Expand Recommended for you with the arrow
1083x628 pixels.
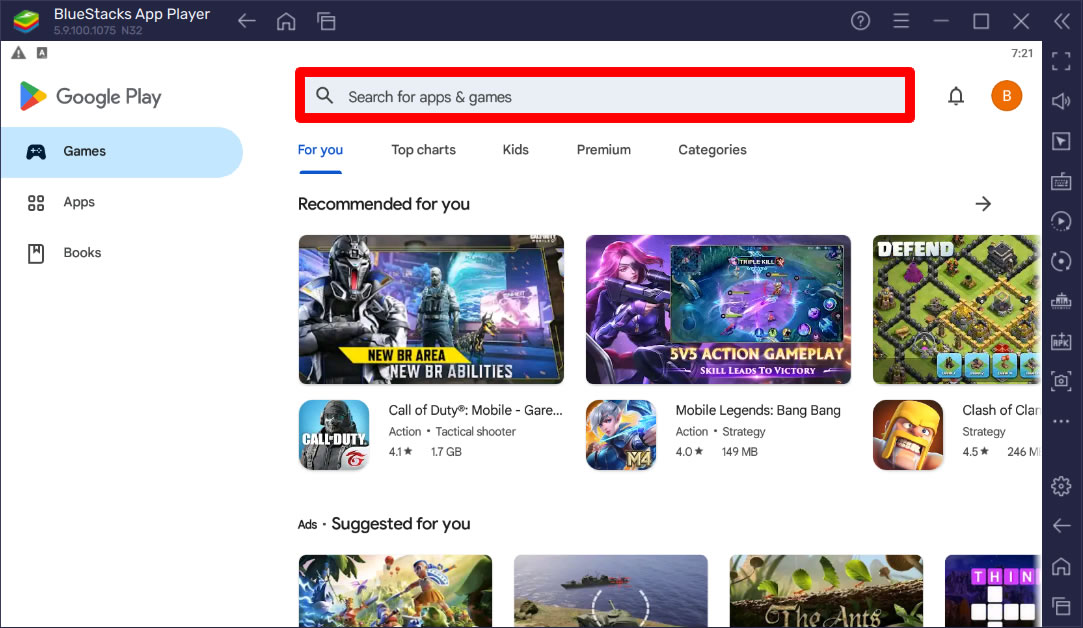(x=983, y=204)
